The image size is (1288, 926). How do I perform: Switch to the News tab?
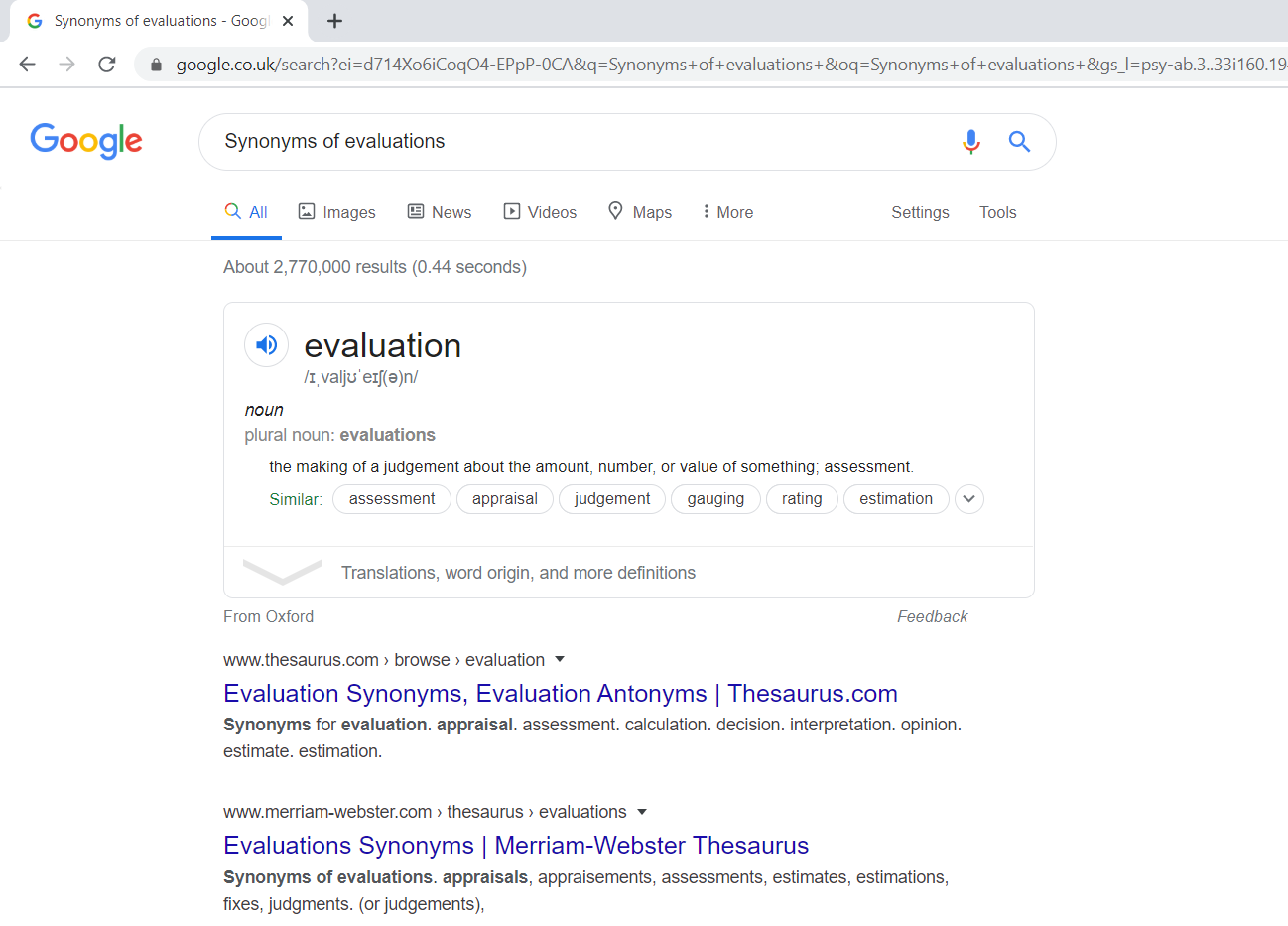[x=440, y=211]
